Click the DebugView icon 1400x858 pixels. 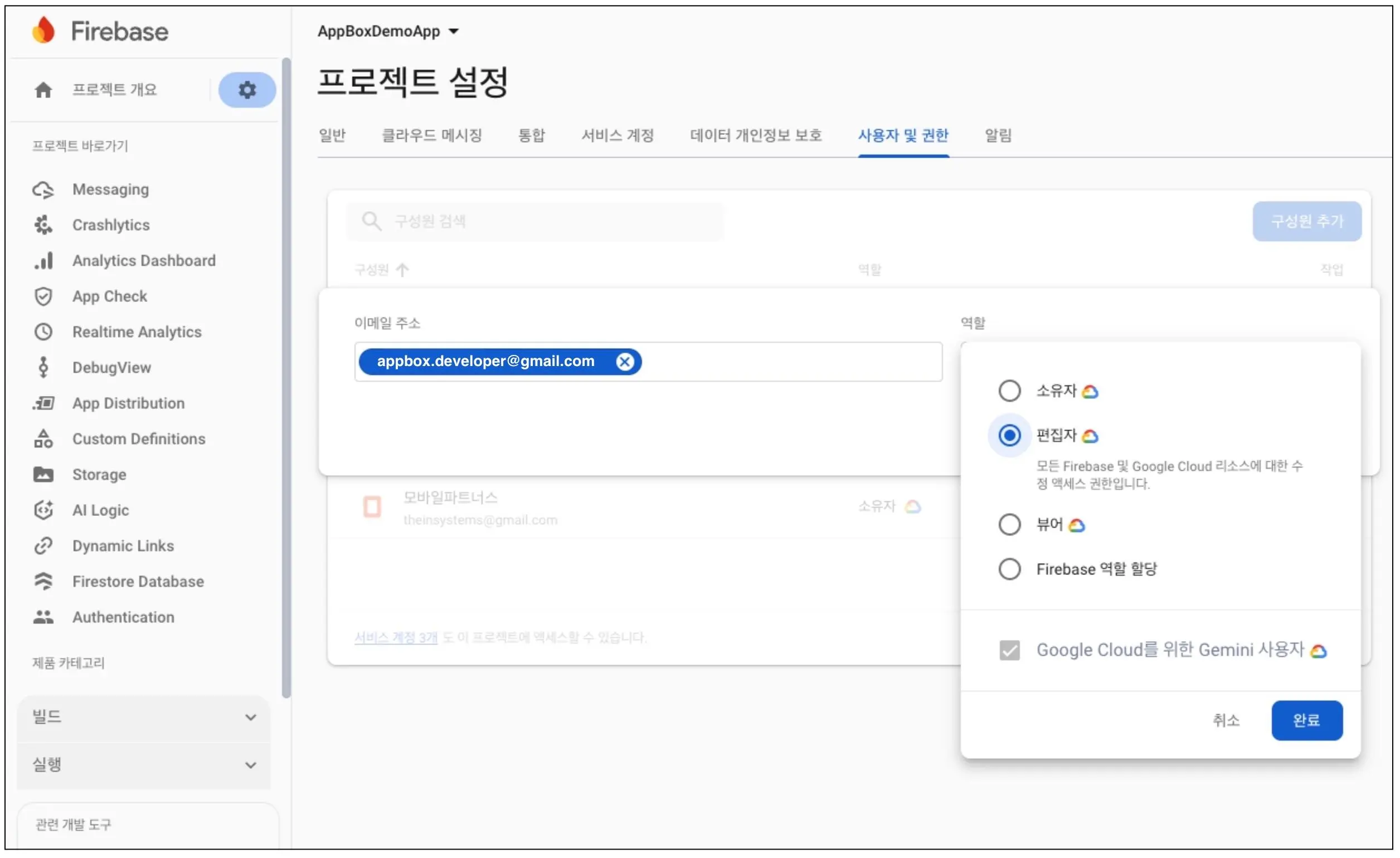tap(43, 368)
